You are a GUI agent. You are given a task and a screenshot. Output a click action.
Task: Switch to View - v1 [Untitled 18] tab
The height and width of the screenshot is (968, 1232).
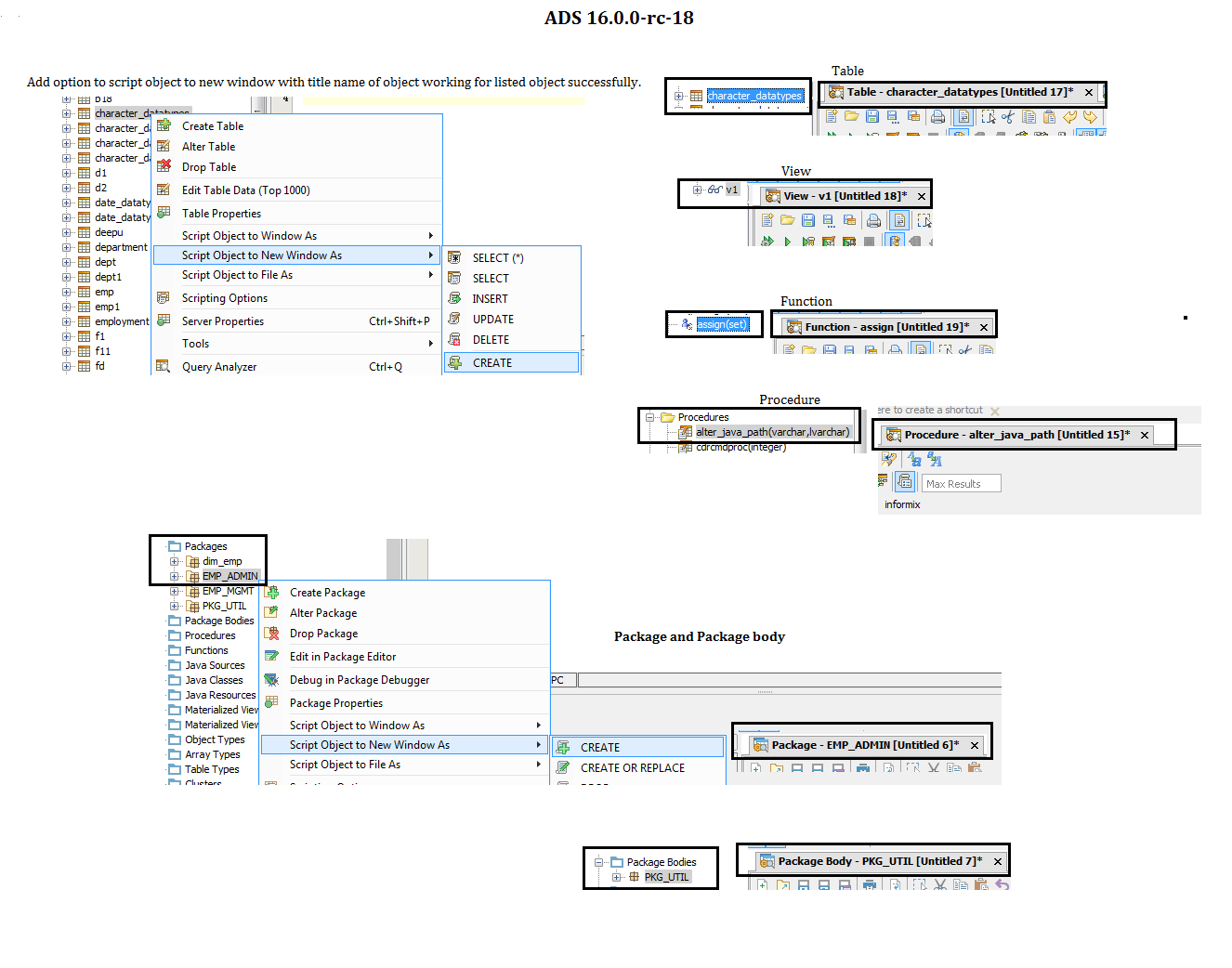(x=845, y=196)
